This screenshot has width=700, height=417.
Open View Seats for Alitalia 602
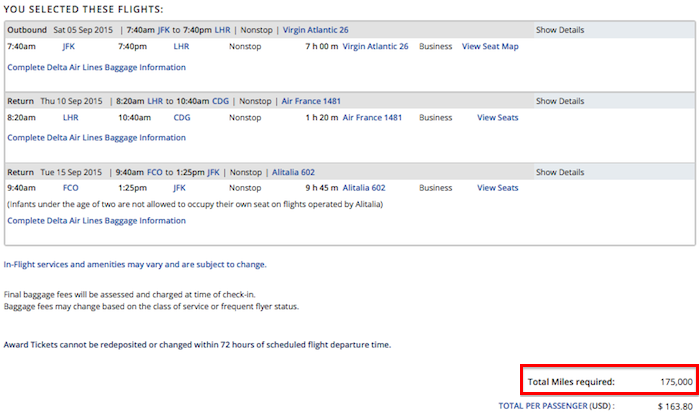(x=497, y=188)
